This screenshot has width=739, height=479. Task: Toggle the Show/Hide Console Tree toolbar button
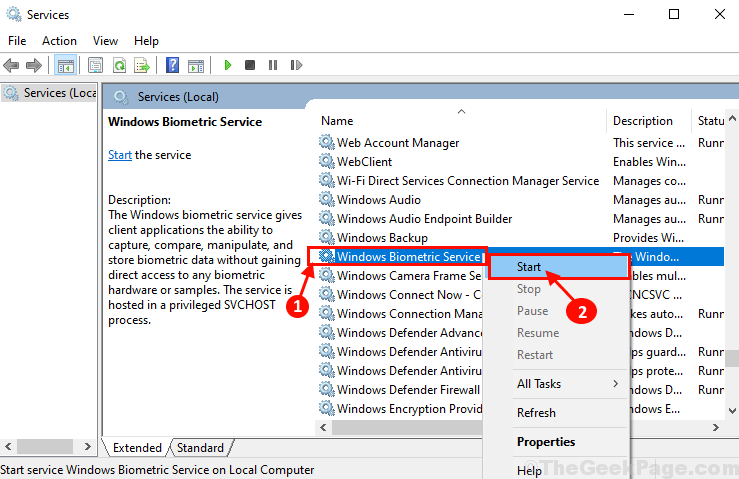pyautogui.click(x=66, y=65)
